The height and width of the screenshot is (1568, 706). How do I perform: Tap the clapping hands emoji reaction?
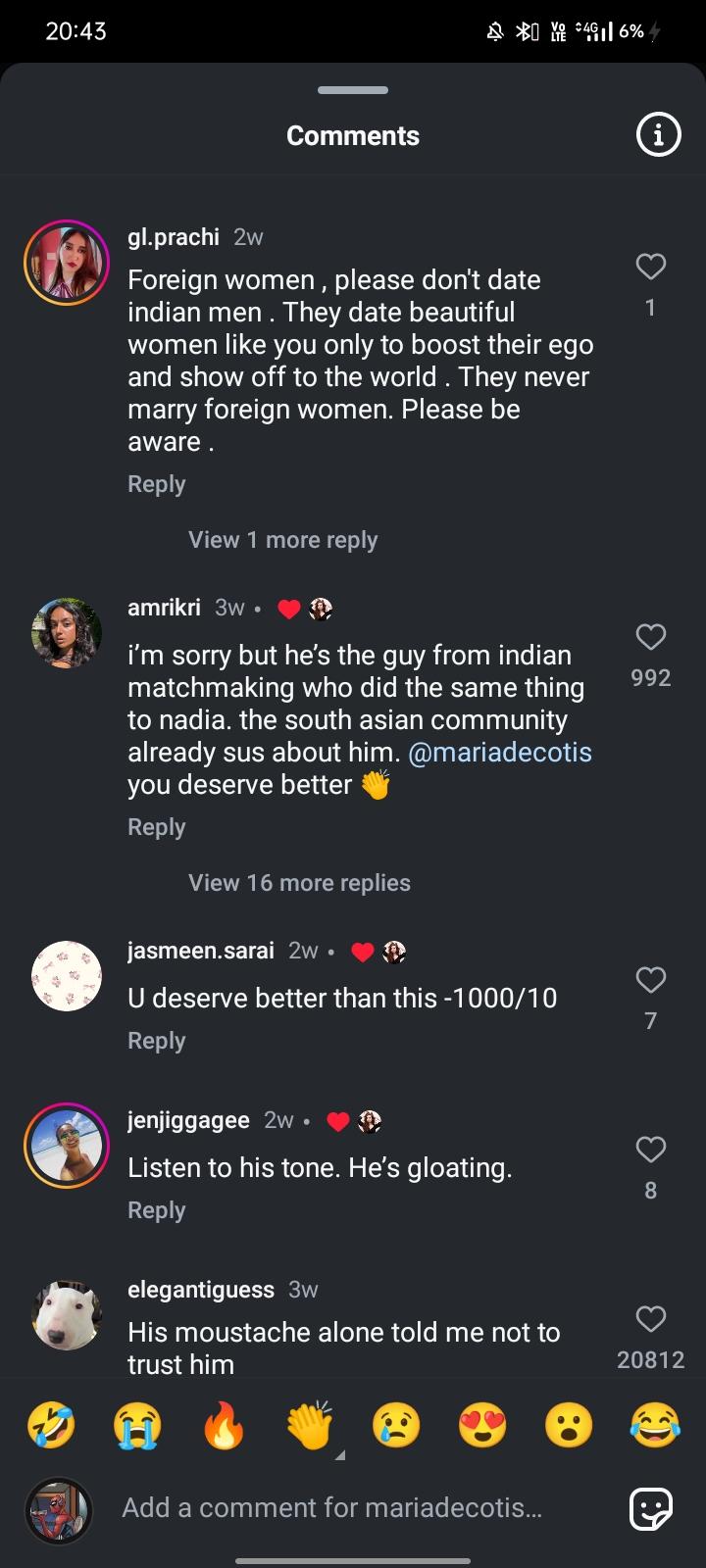click(310, 1425)
